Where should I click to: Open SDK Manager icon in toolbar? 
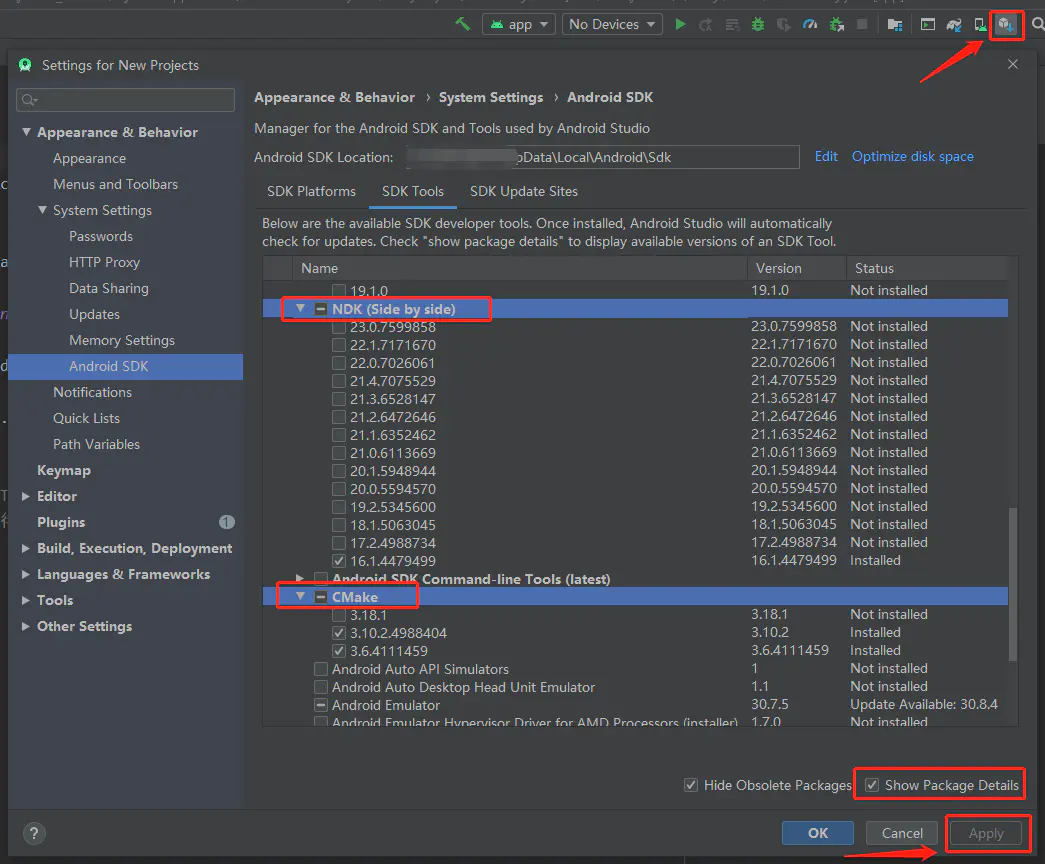point(1006,25)
